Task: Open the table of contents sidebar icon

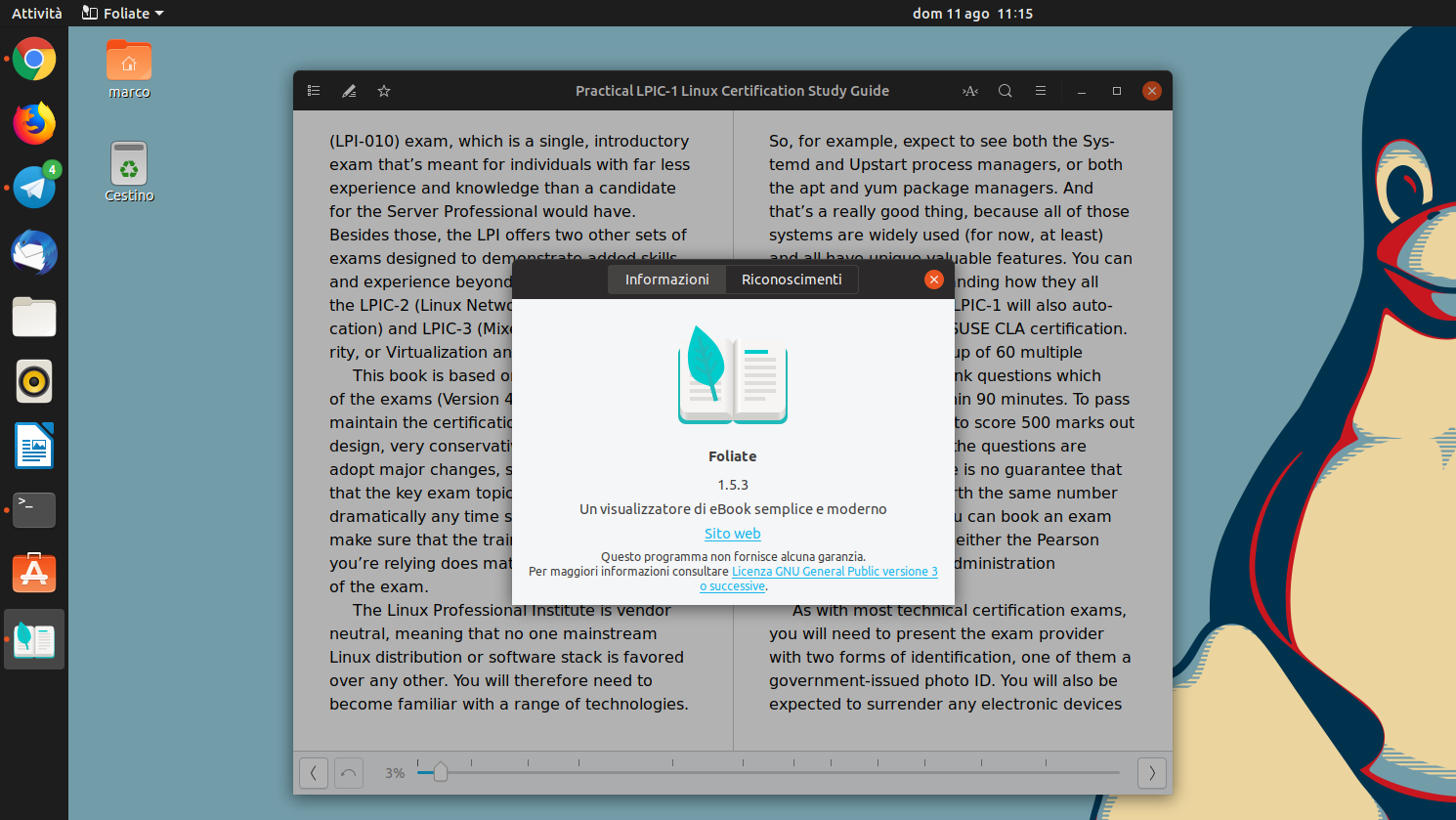Action: pyautogui.click(x=314, y=91)
